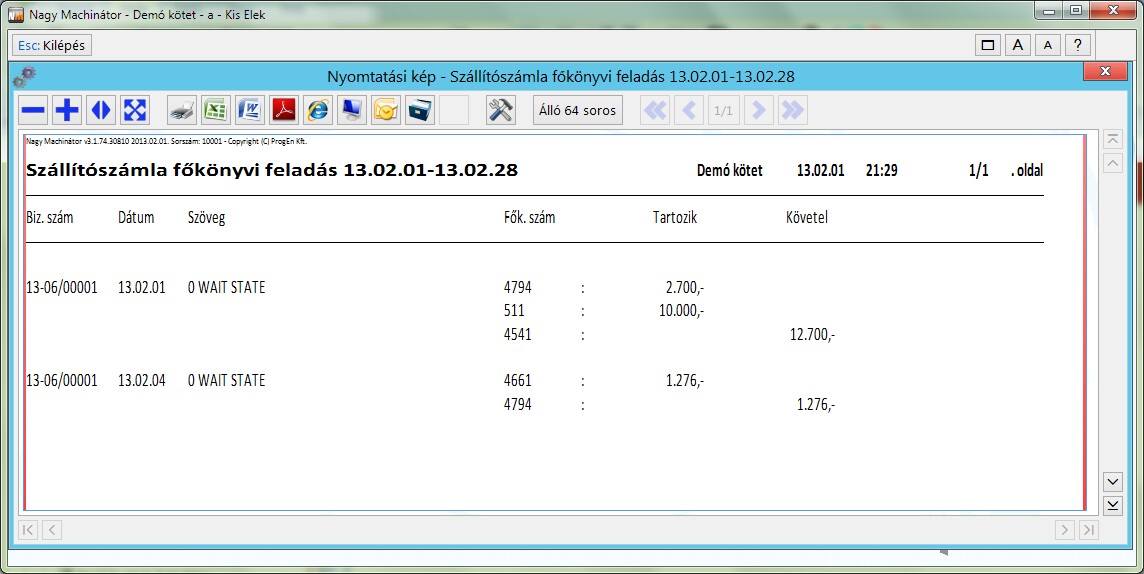Viewport: 1144px width, 574px height.
Task: Click amount 12.700,- in Követel column
Action: click(812, 335)
